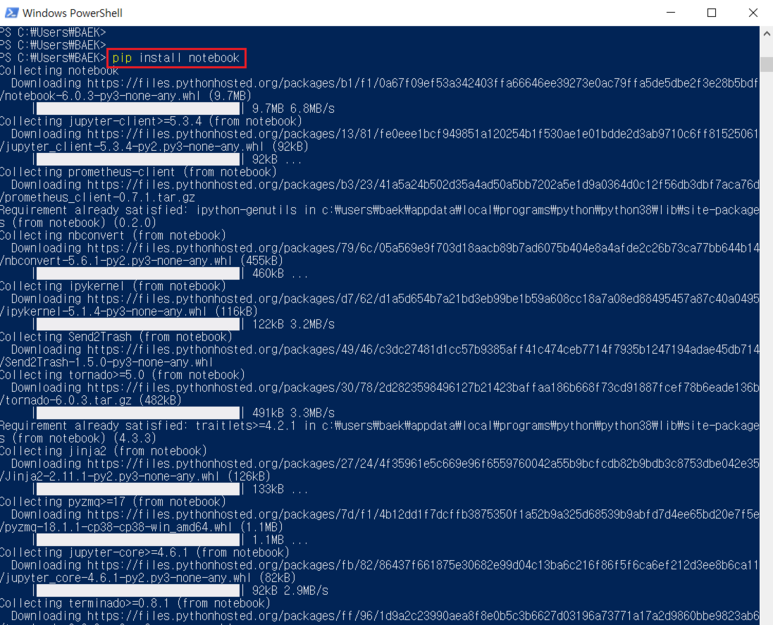Click the Jinja2-2.11.1-py2.py3-none-any.whl line

[135, 476]
